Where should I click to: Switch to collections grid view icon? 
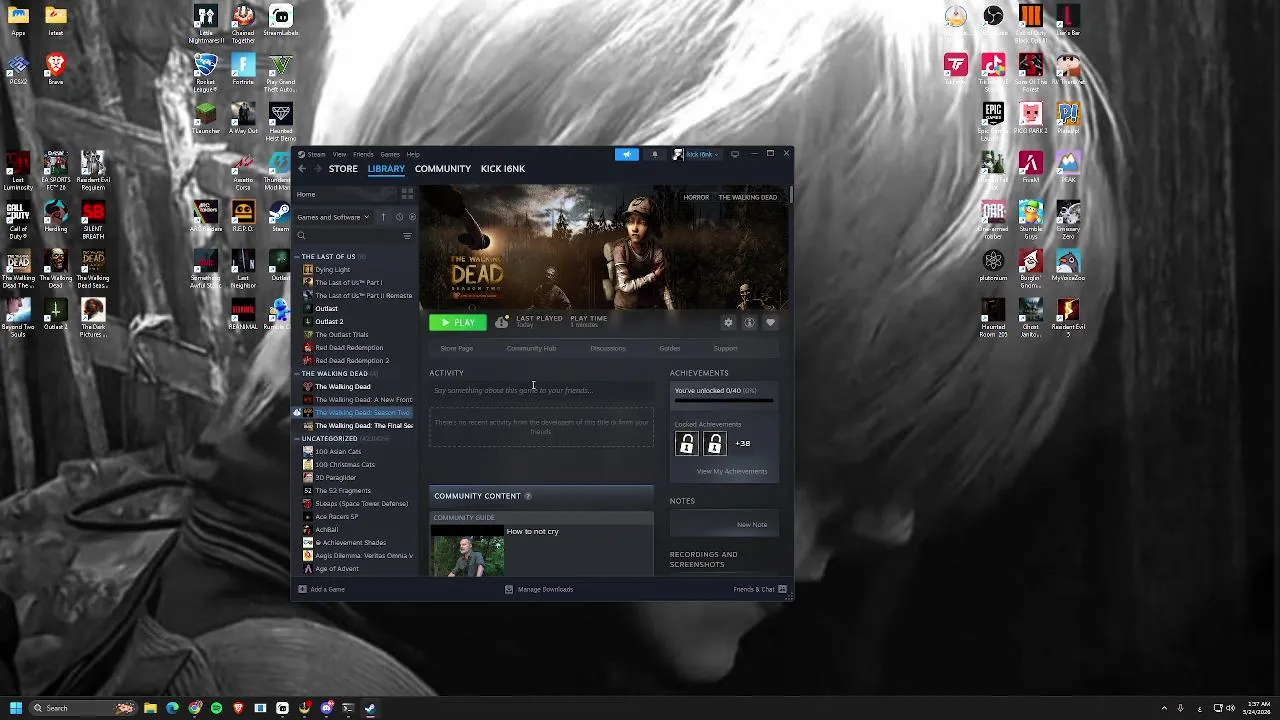[407, 194]
